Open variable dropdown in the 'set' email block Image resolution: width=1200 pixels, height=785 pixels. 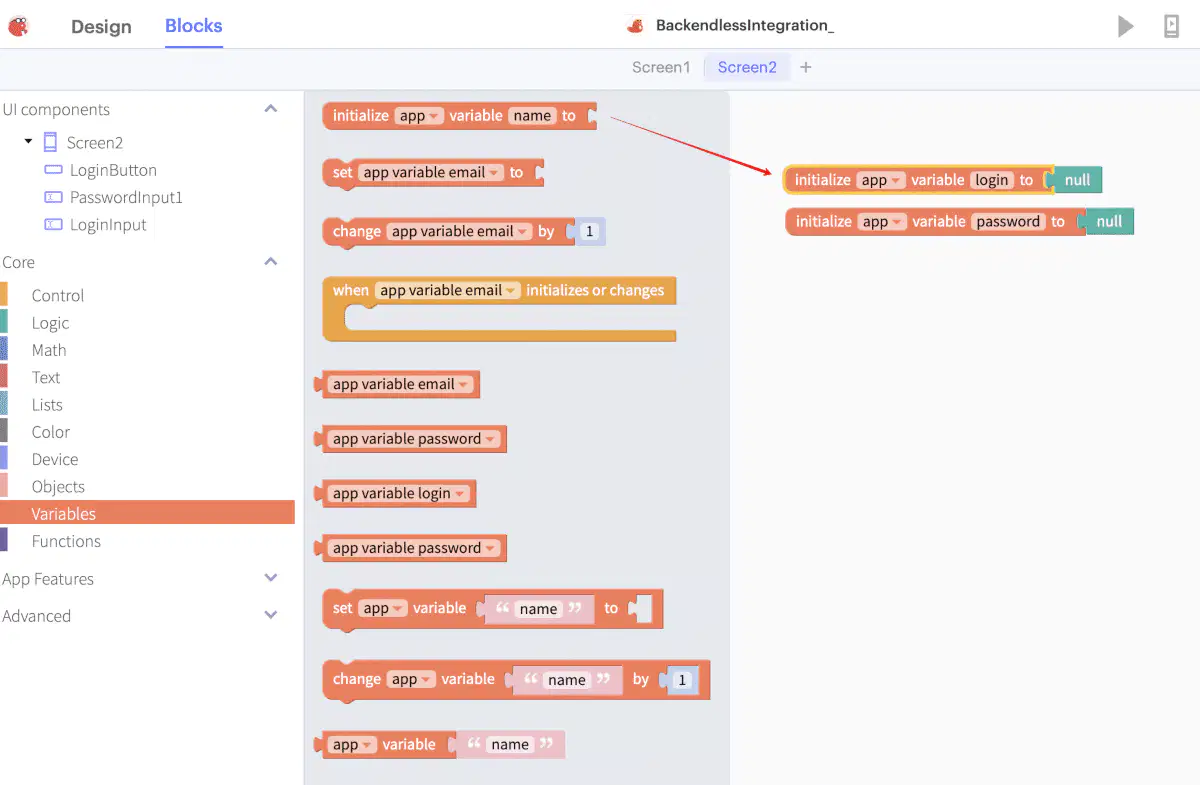pyautogui.click(x=431, y=172)
